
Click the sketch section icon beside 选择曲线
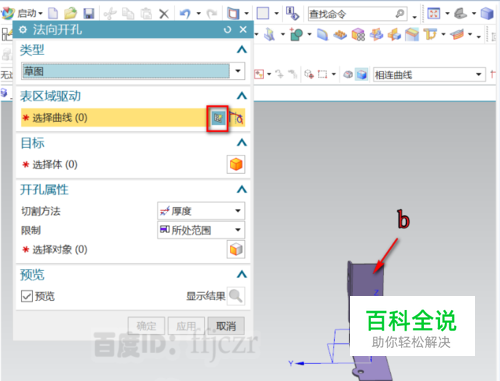[218, 118]
